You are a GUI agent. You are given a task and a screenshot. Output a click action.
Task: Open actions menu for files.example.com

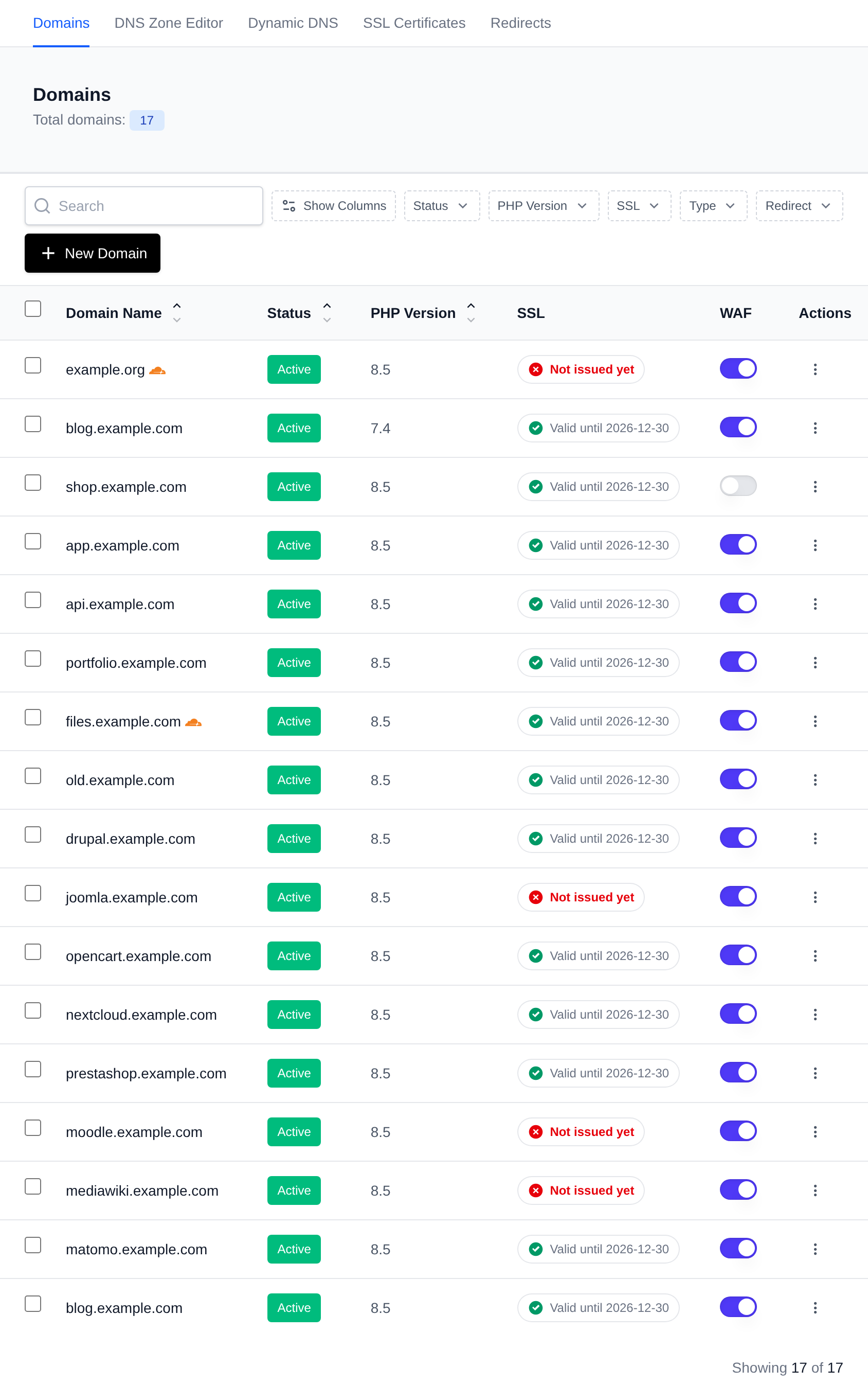point(815,721)
